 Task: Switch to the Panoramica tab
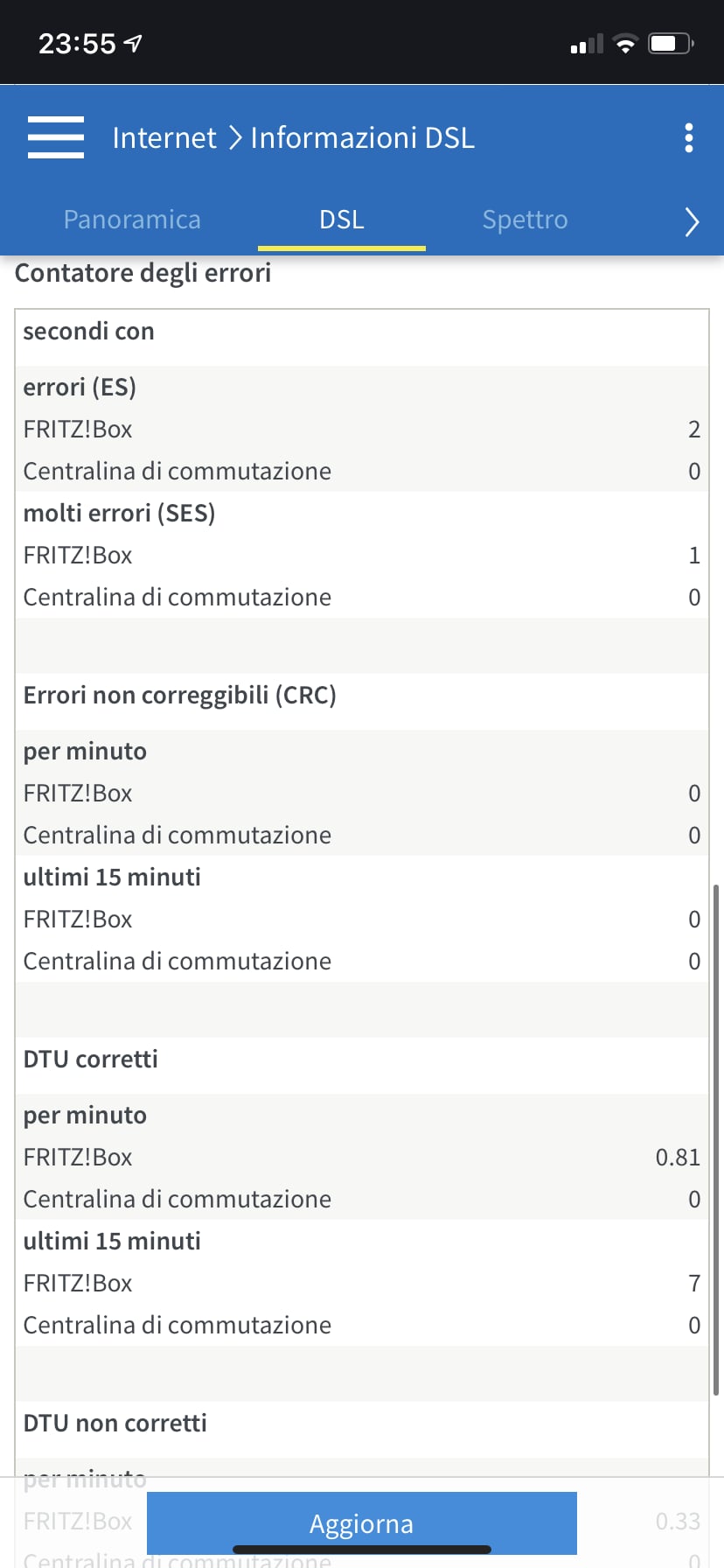(132, 220)
